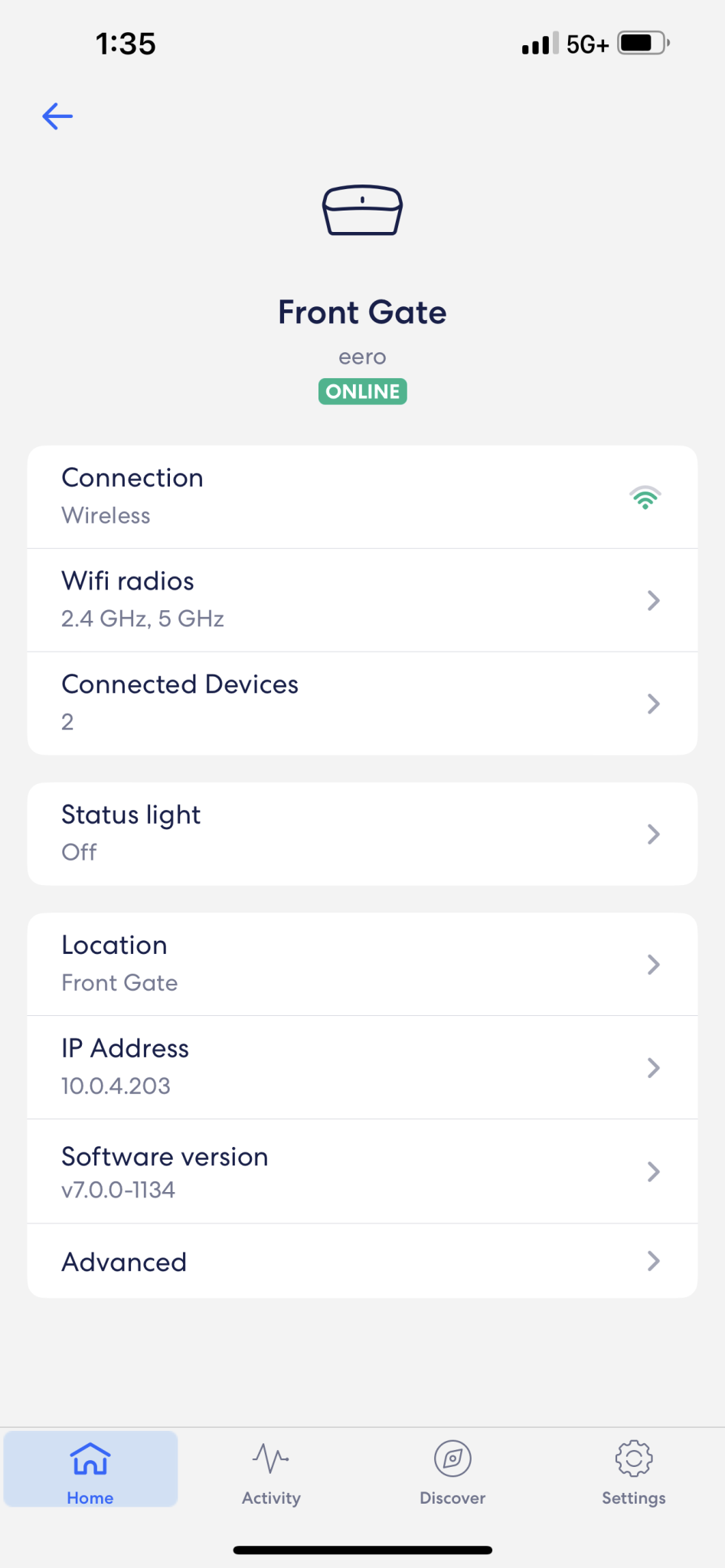Tap the Front Gate device title
Viewport: 725px width, 1568px height.
[x=362, y=312]
